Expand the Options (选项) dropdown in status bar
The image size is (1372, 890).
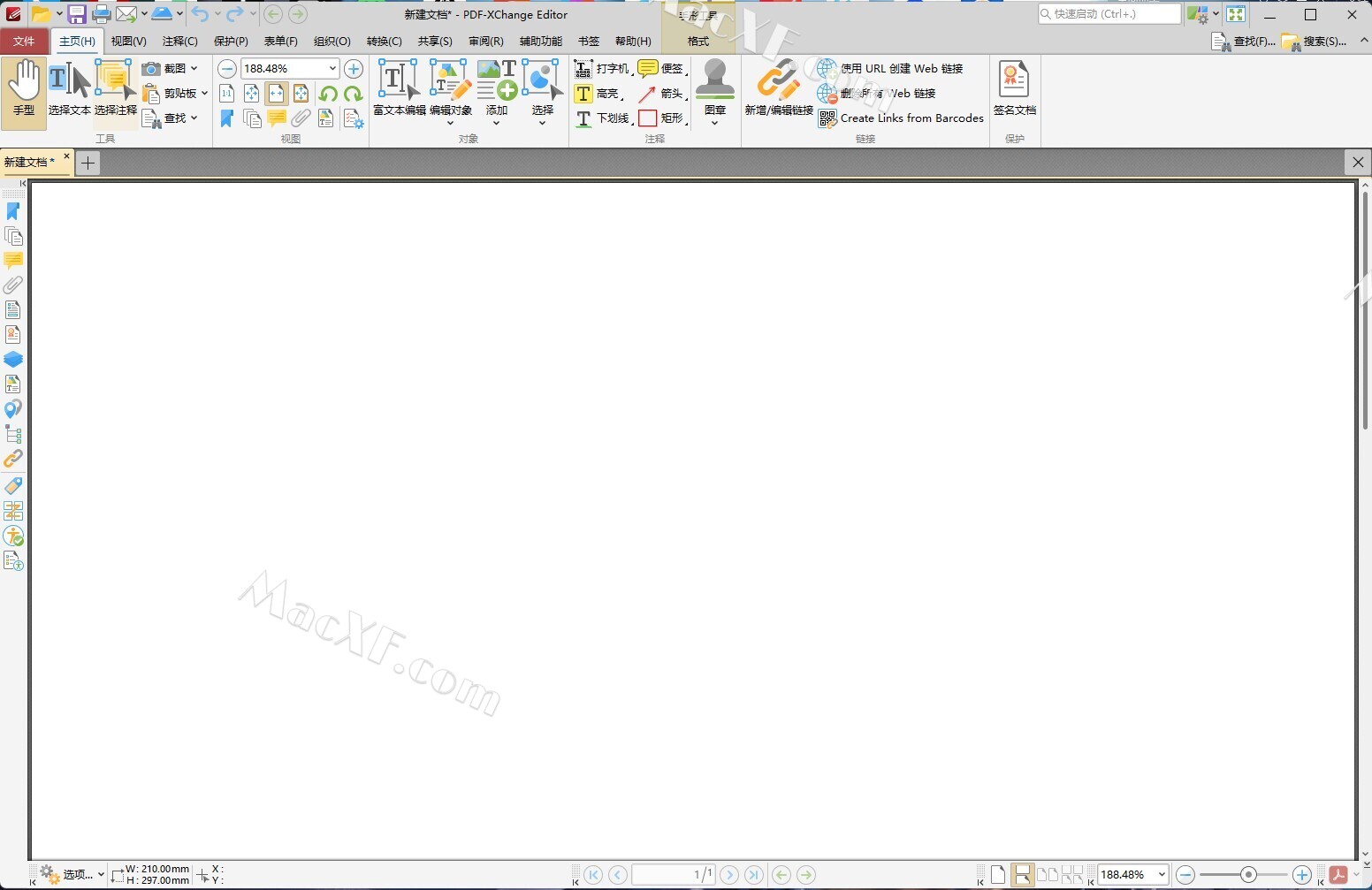[101, 875]
